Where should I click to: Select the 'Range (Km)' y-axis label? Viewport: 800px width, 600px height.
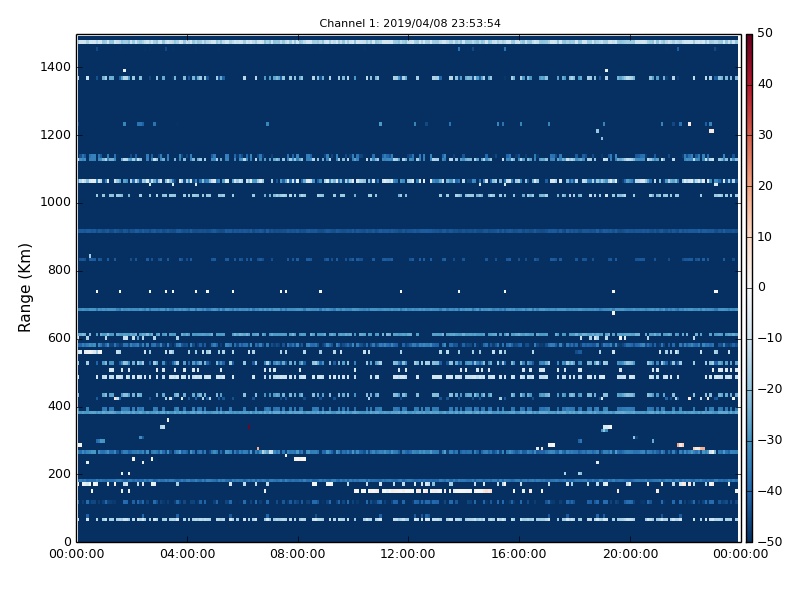24,288
